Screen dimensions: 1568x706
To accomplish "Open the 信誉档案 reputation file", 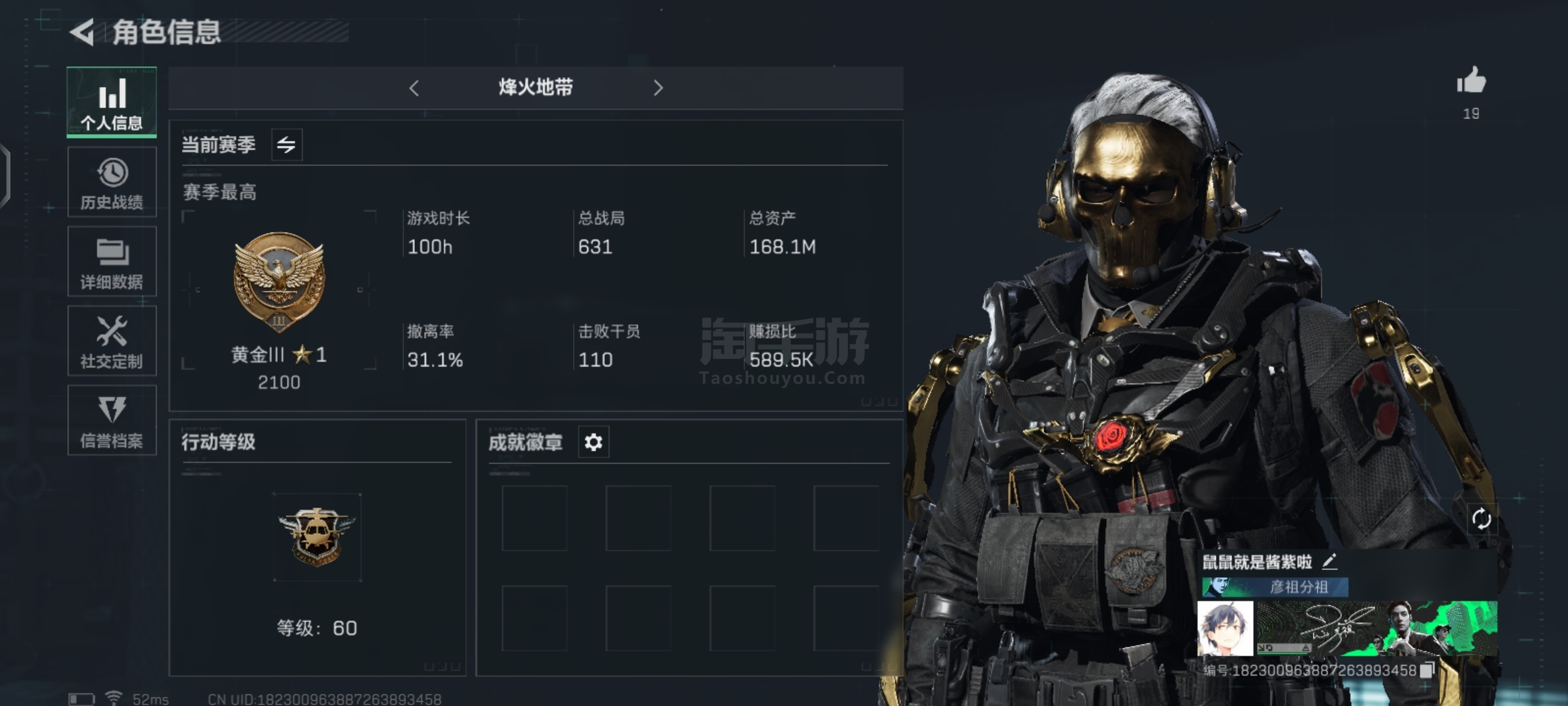I will coord(112,420).
